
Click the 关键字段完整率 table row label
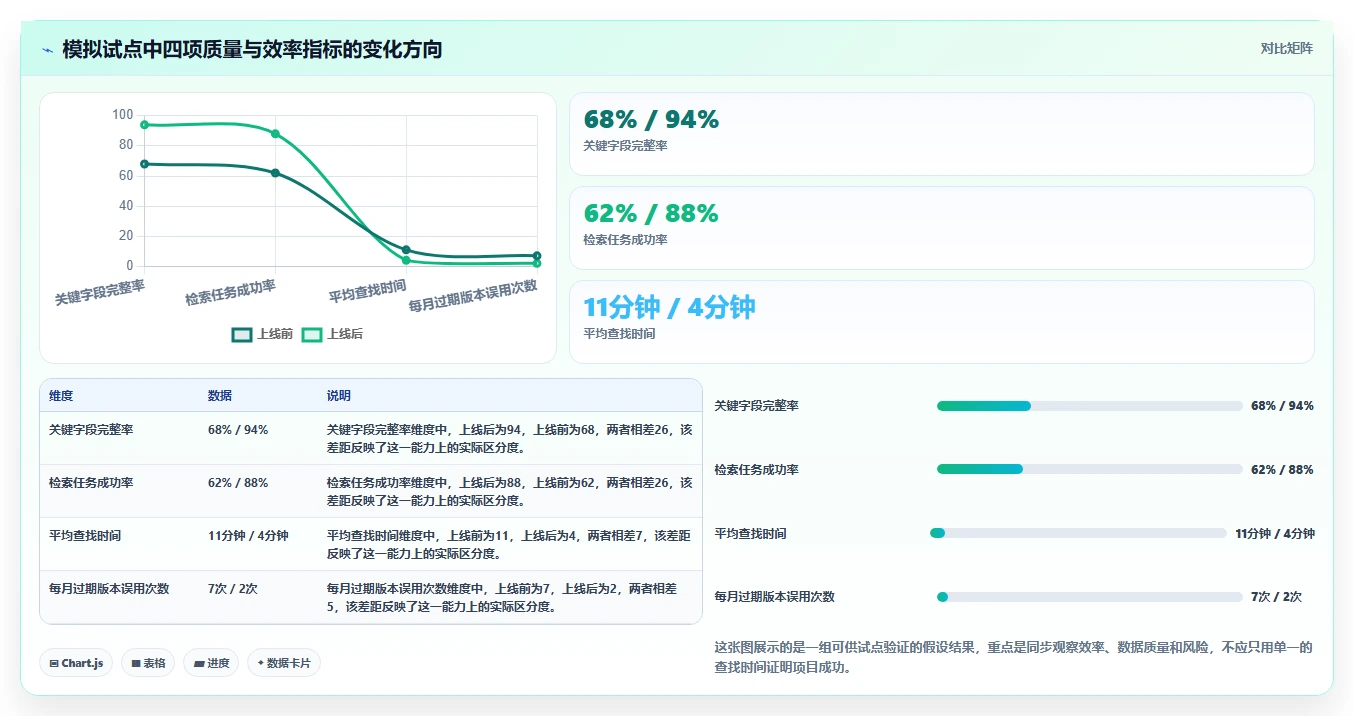(x=91, y=429)
